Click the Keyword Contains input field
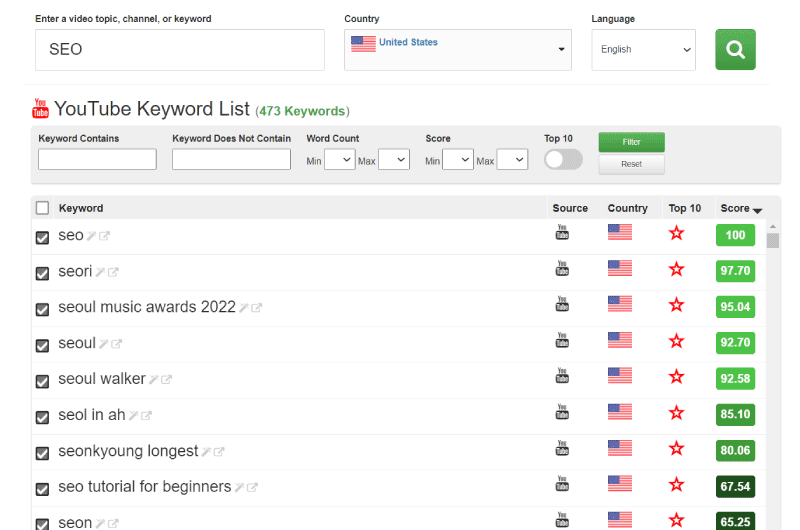Screen dimensions: 800x530 coord(97,159)
